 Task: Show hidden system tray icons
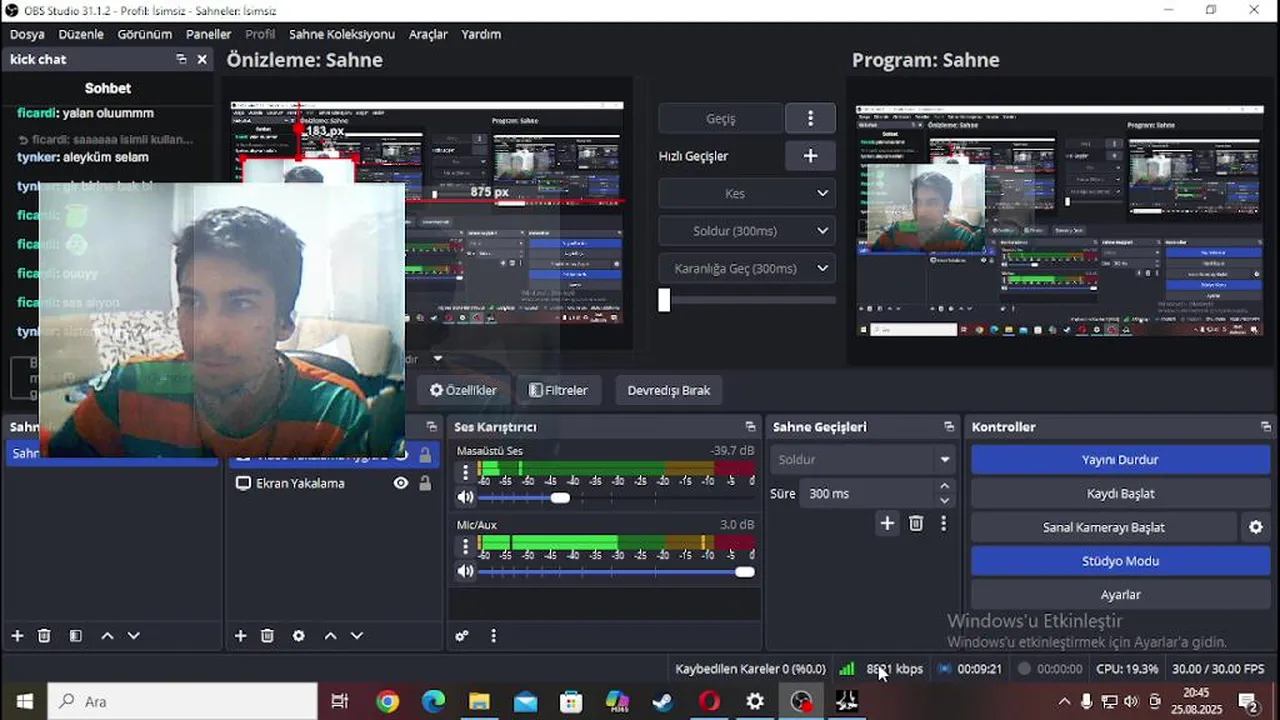tap(1064, 702)
